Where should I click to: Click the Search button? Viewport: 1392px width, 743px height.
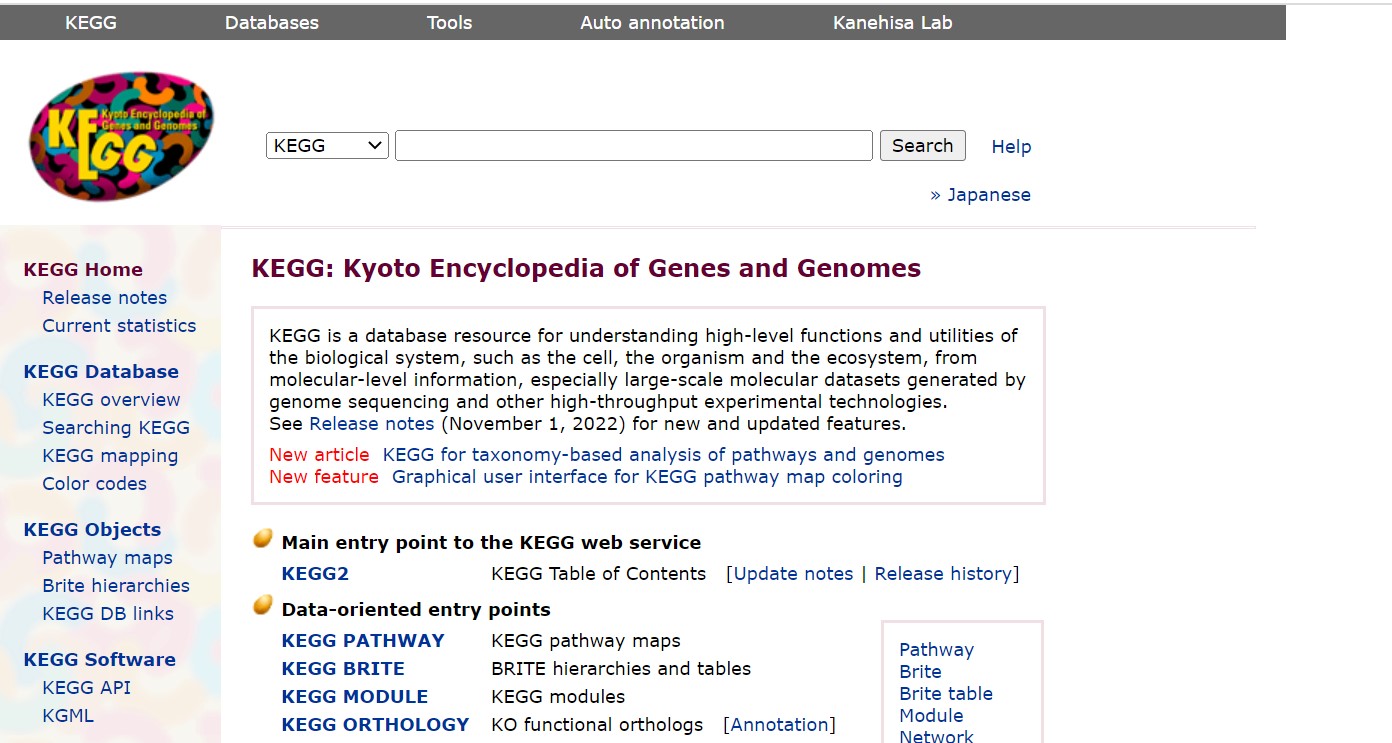pyautogui.click(x=922, y=146)
